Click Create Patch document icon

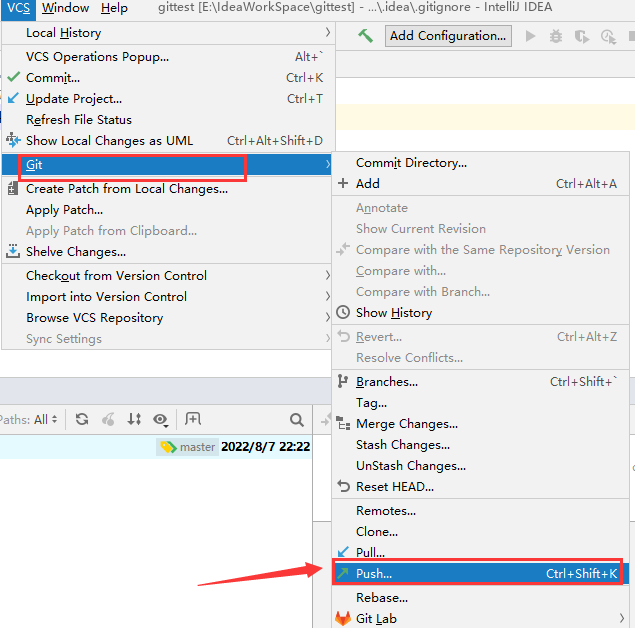tap(13, 188)
